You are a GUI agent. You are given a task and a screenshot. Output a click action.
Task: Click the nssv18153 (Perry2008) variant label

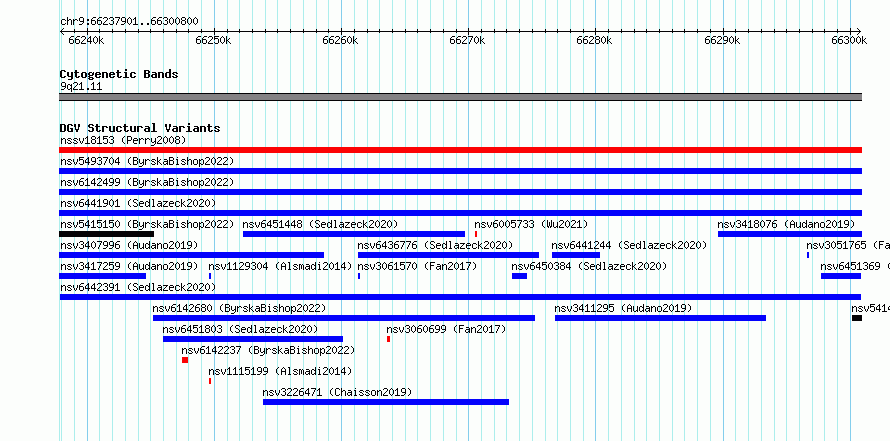pos(123,140)
